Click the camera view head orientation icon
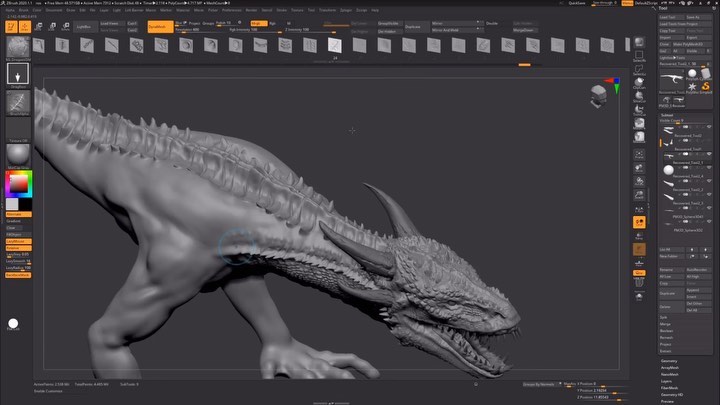 pos(598,96)
